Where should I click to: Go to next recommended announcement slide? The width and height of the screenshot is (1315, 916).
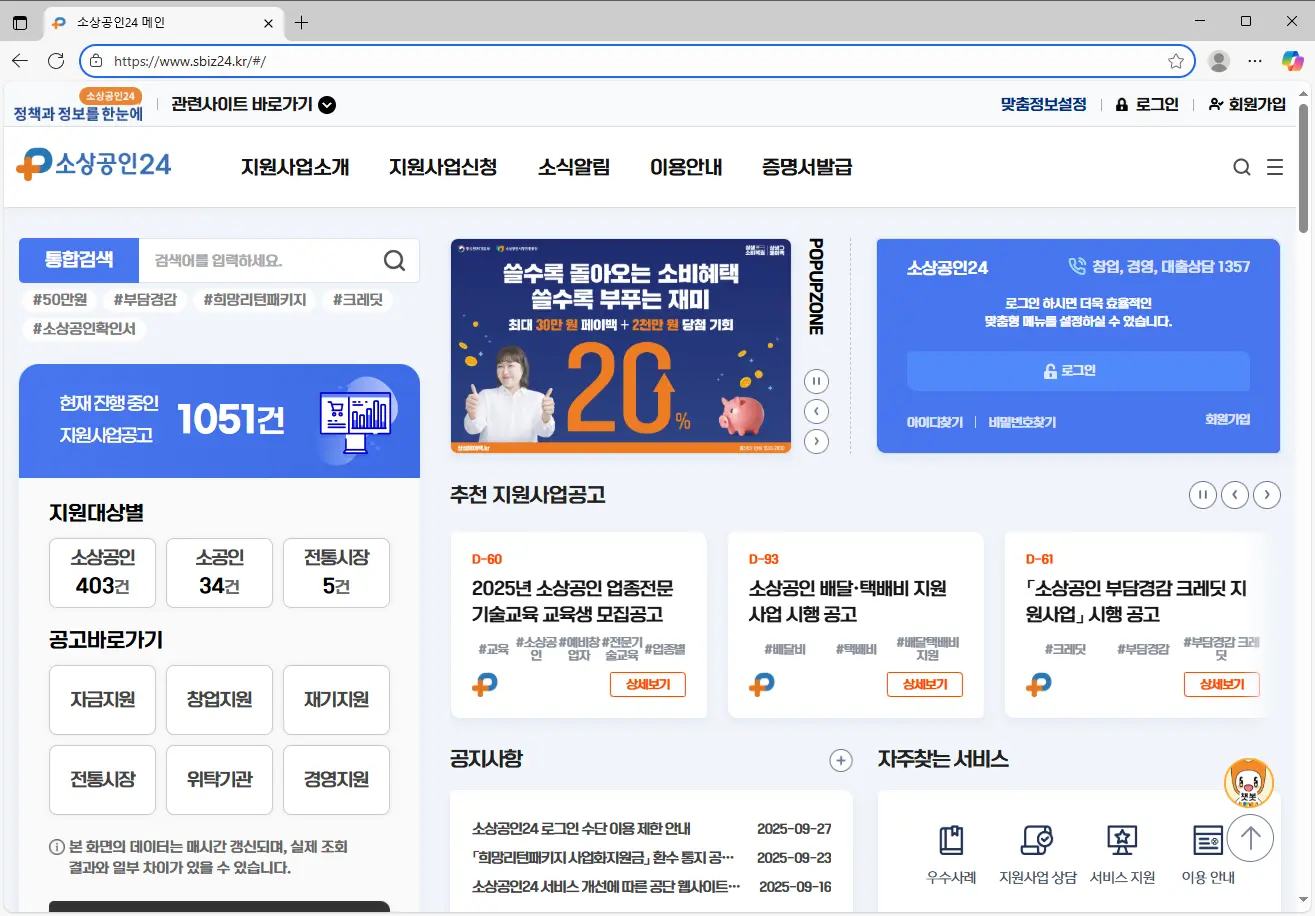[1267, 494]
